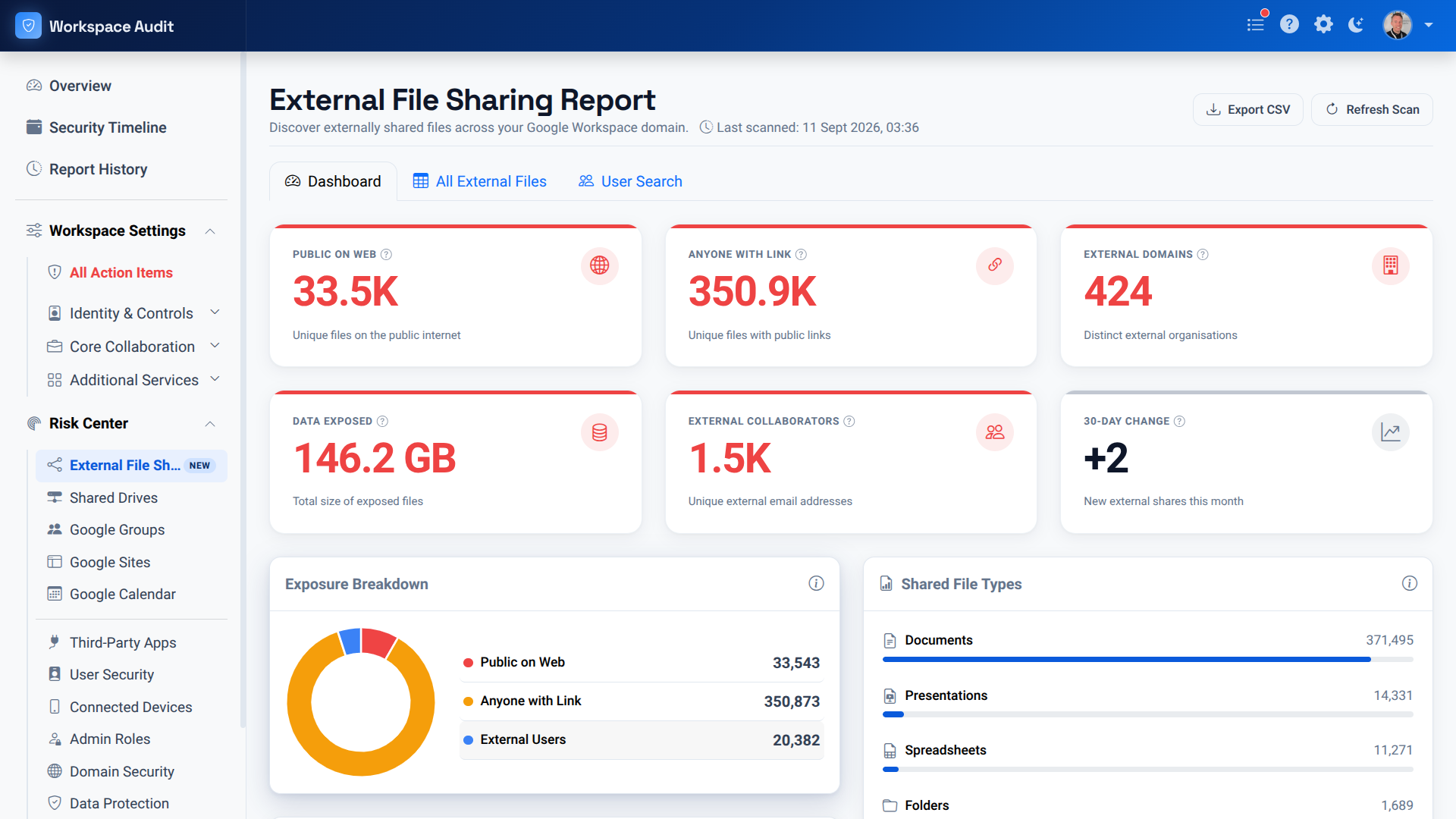This screenshot has width=1456, height=819.
Task: Open Shared File Types info icon
Action: coord(1410,583)
